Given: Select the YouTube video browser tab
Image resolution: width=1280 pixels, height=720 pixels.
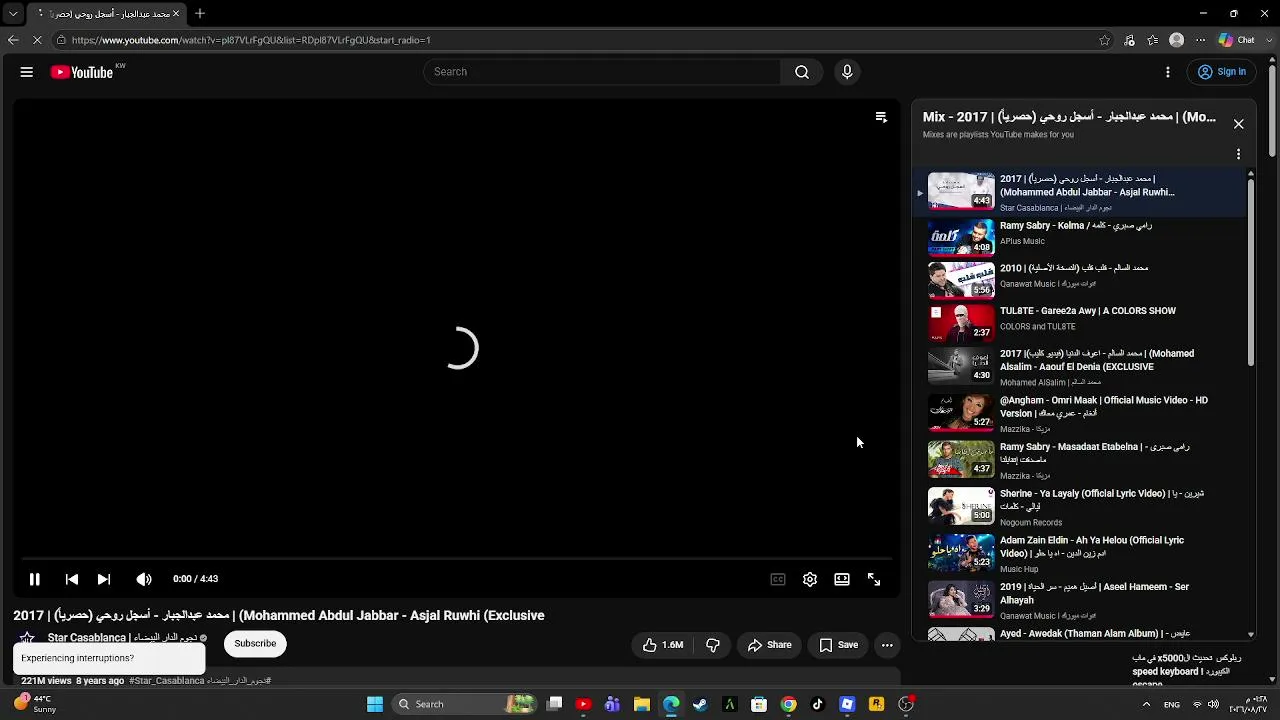Looking at the screenshot, I should 106,14.
